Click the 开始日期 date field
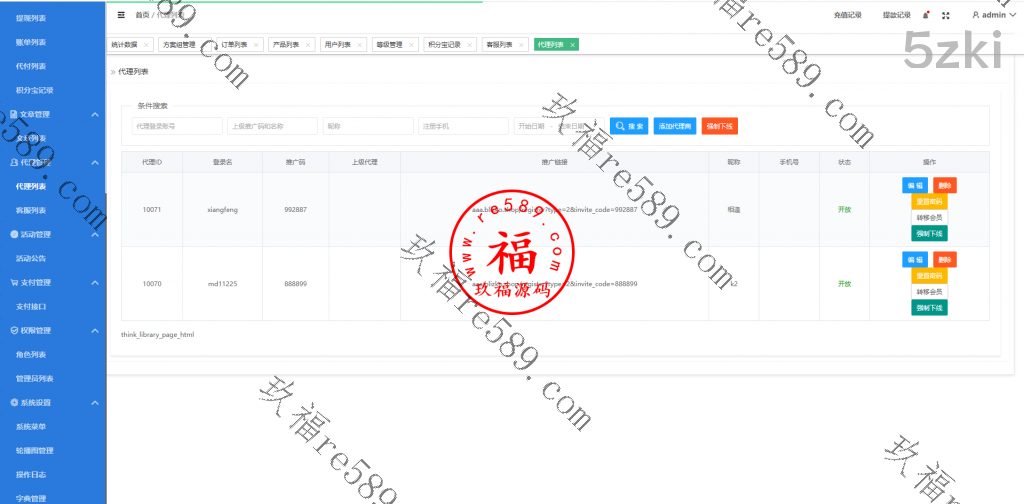This screenshot has width=1024, height=504. tap(533, 126)
